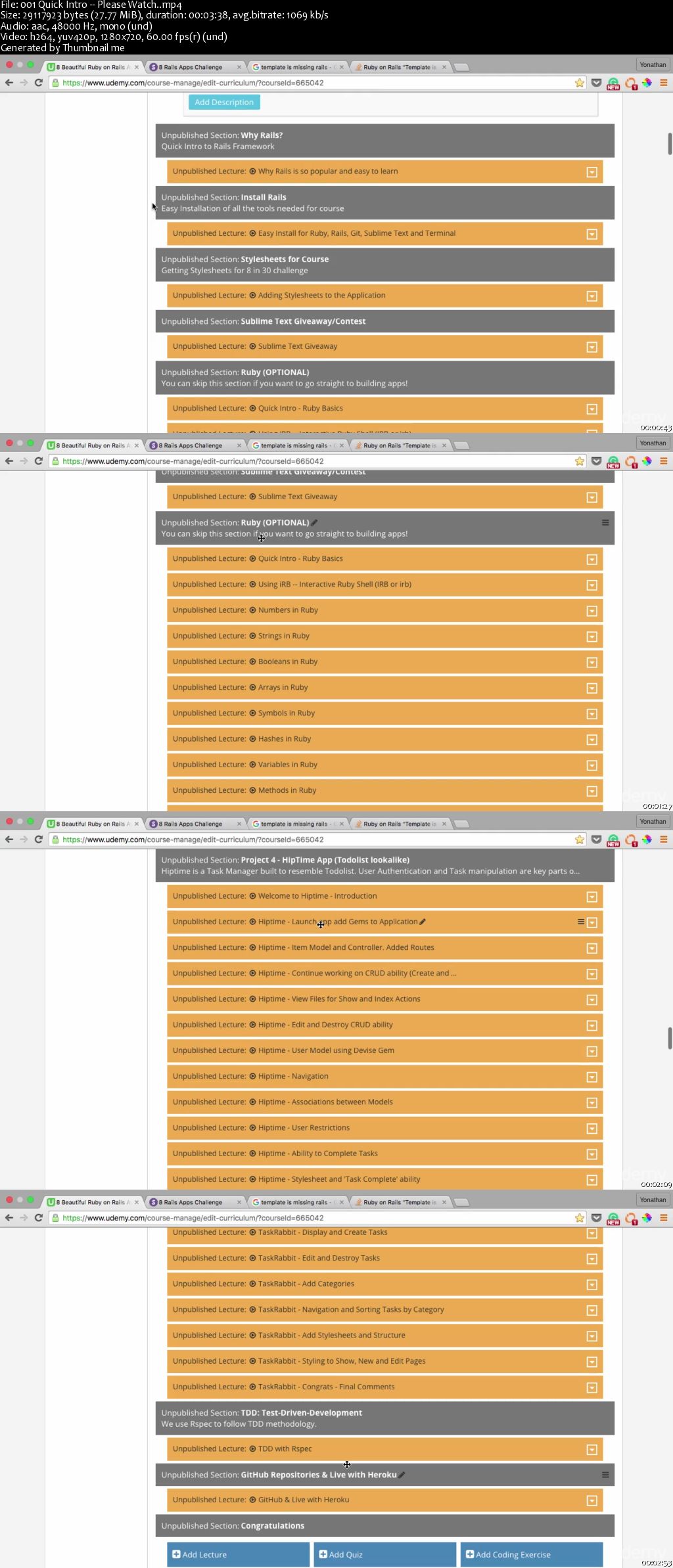Click the video icon before 'Adding Stylesheets to the Application'
The height and width of the screenshot is (1568, 673).
pyautogui.click(x=252, y=296)
